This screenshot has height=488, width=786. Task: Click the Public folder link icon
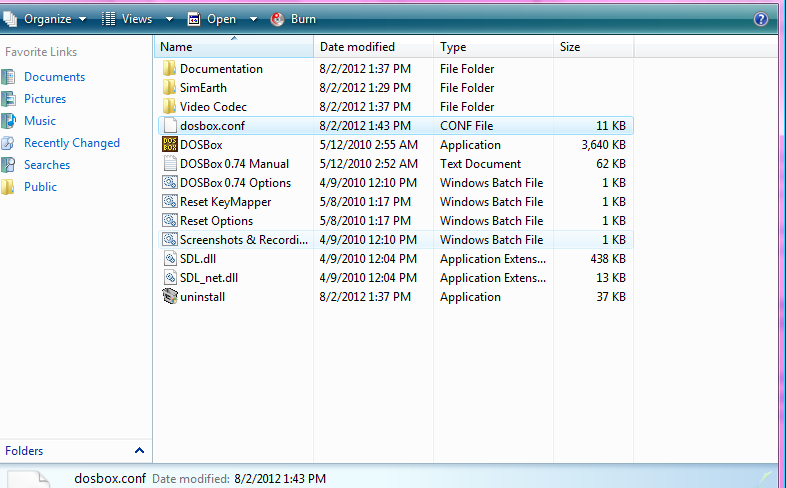[8, 187]
